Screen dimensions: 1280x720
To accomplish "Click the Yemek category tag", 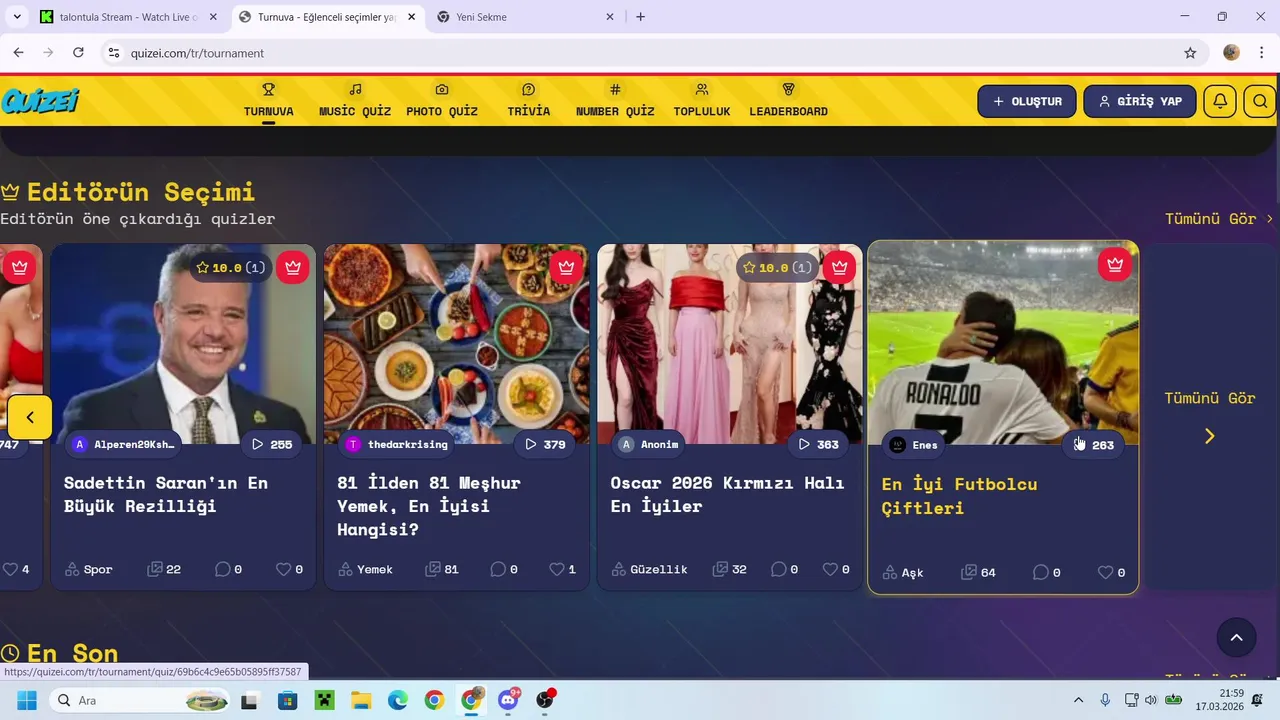I will tap(365, 569).
